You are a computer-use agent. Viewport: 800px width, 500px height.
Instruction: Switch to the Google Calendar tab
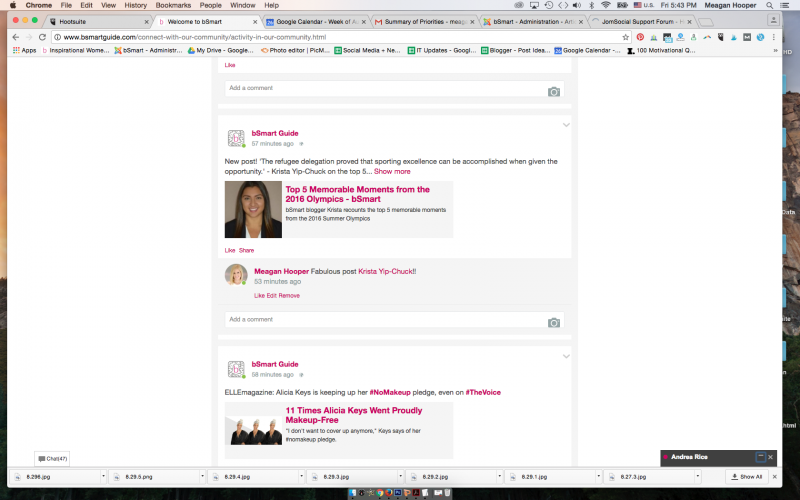pyautogui.click(x=315, y=21)
